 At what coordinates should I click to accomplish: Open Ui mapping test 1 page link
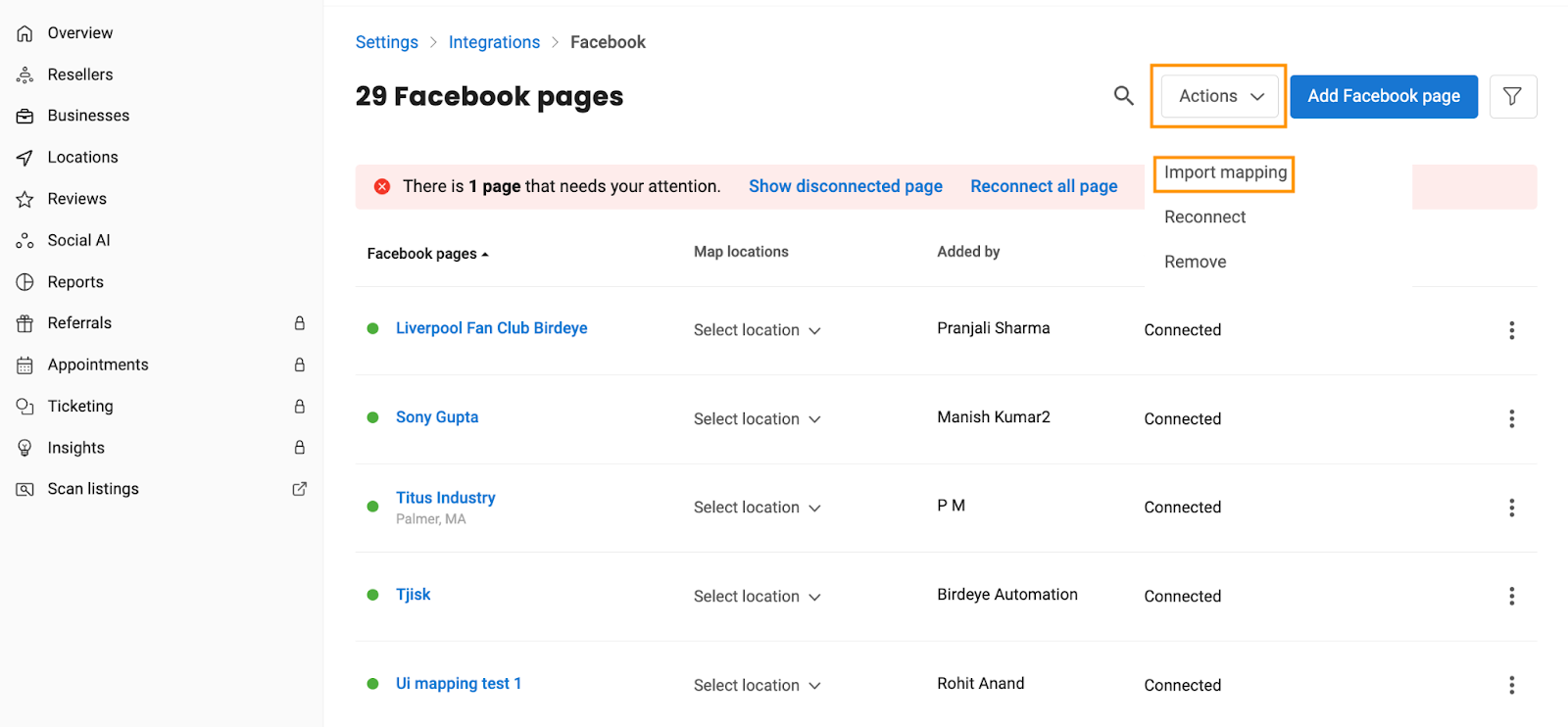pos(458,684)
